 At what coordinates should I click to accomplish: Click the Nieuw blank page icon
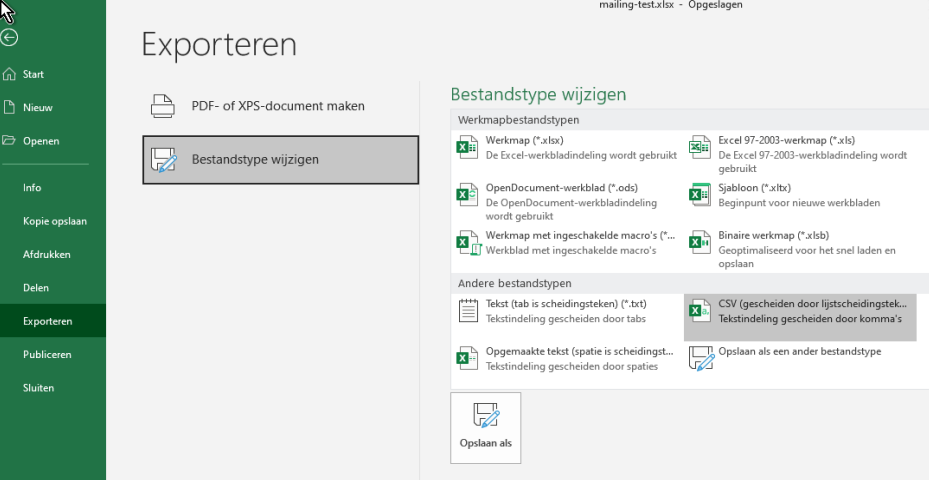click(9, 107)
